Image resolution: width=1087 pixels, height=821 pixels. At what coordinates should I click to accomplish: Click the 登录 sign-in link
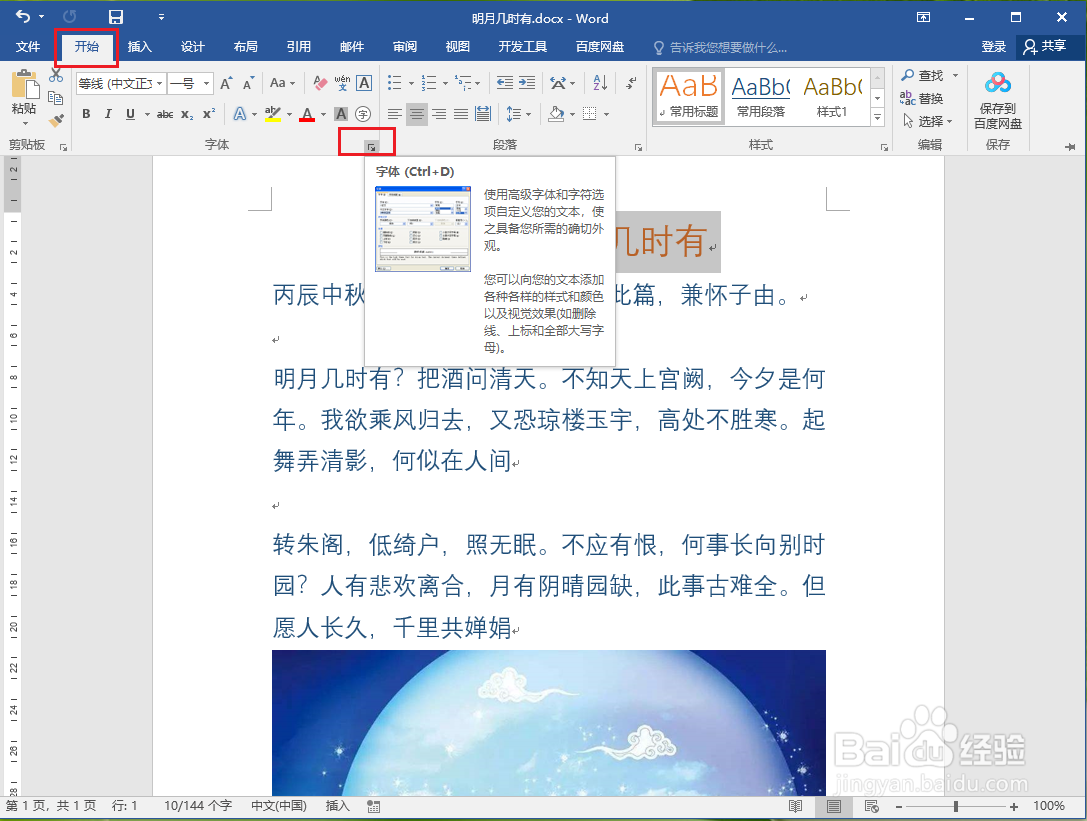(993, 46)
